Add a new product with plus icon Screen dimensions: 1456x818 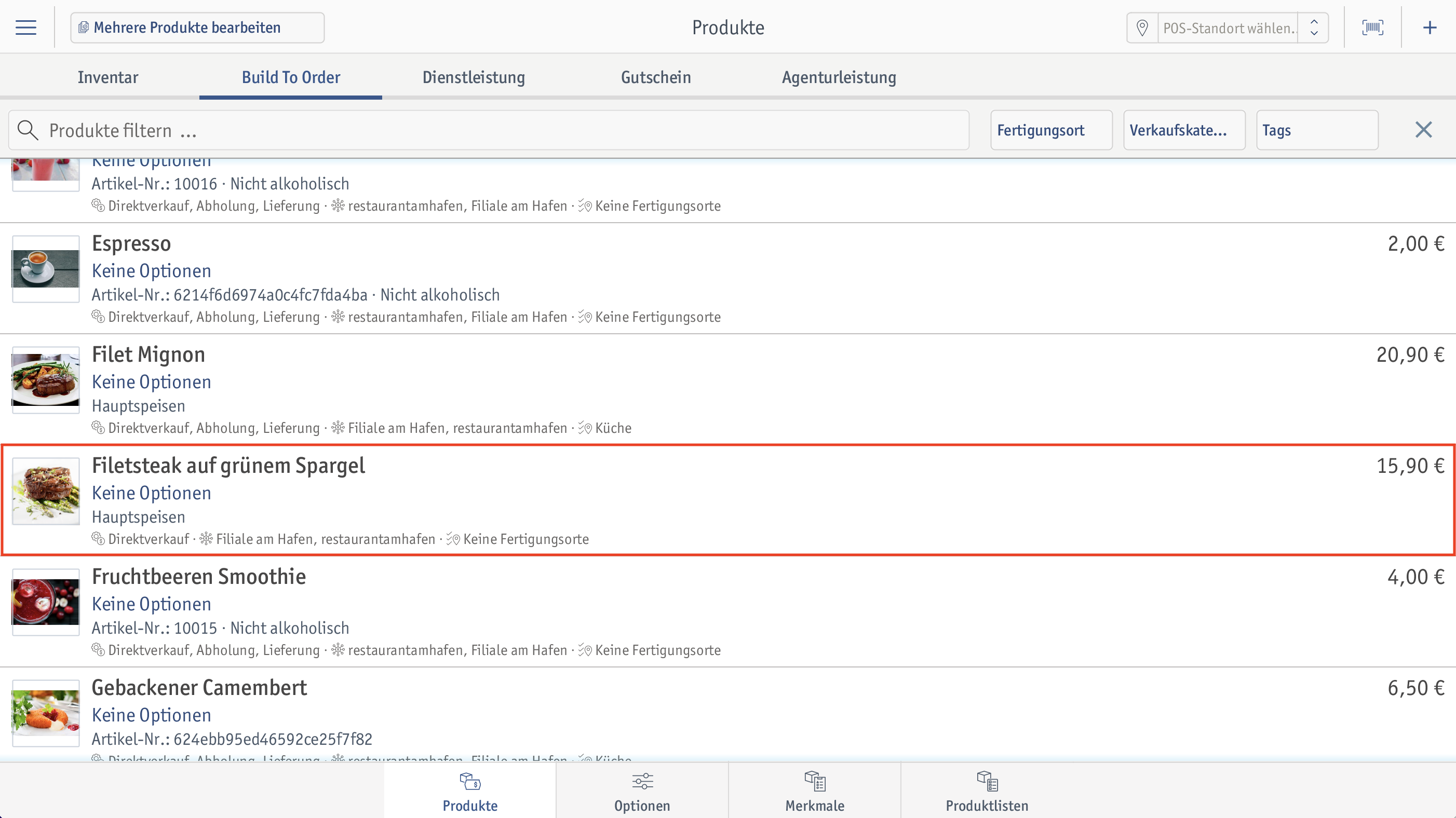click(x=1430, y=27)
